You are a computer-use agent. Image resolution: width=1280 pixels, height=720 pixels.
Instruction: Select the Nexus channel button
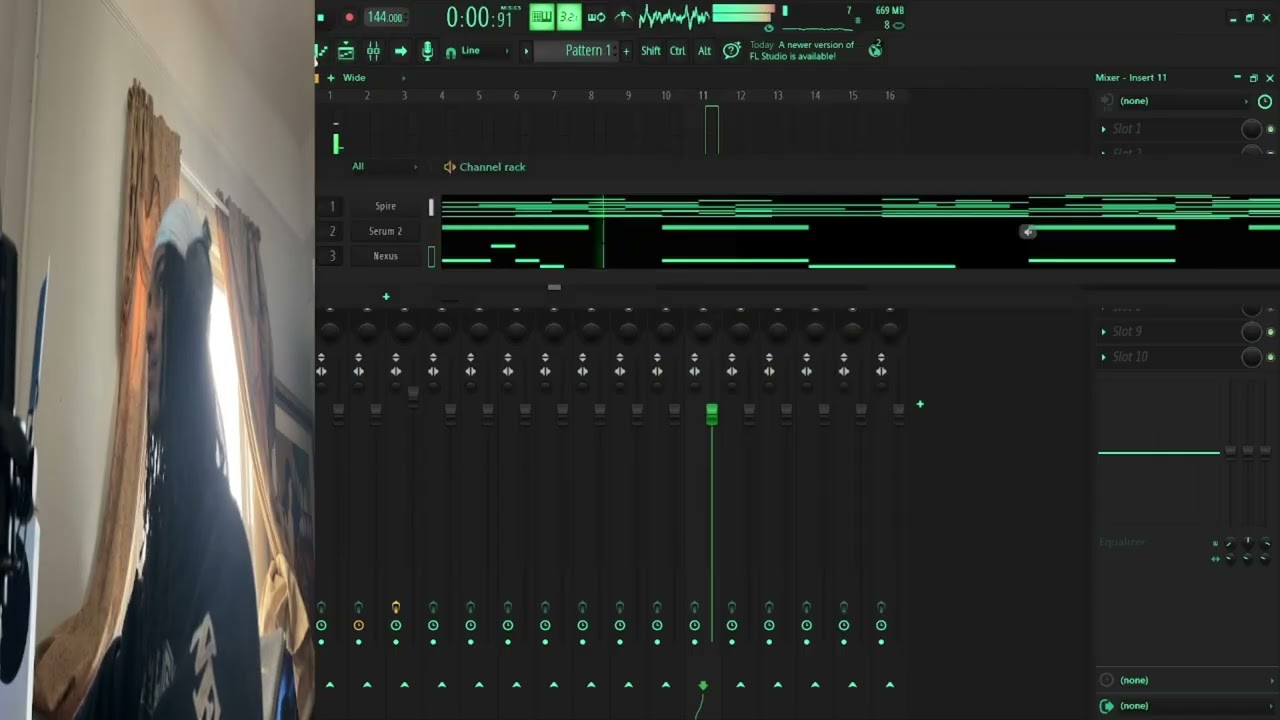385,256
